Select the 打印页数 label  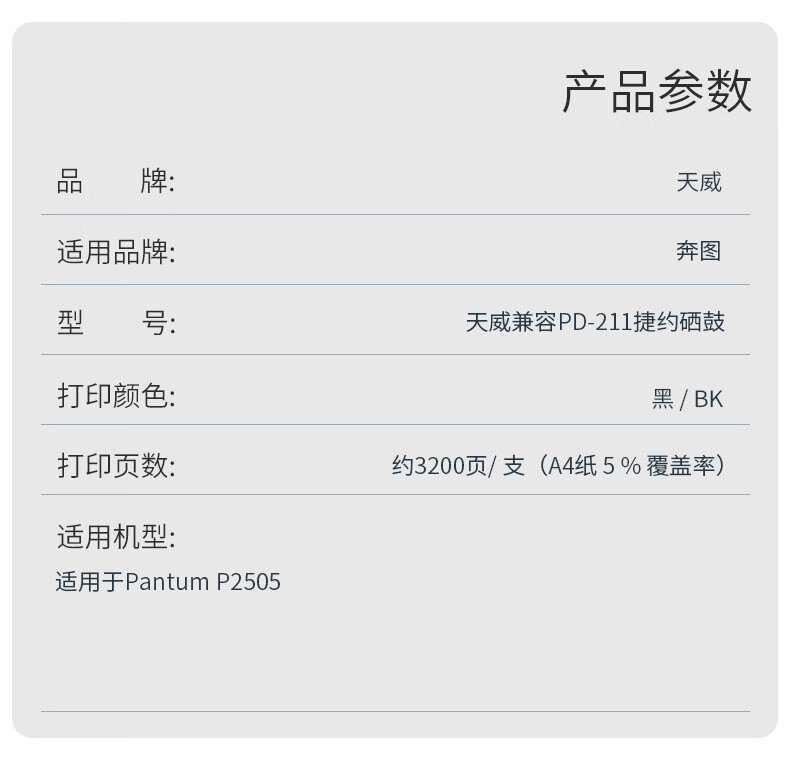click(x=116, y=465)
